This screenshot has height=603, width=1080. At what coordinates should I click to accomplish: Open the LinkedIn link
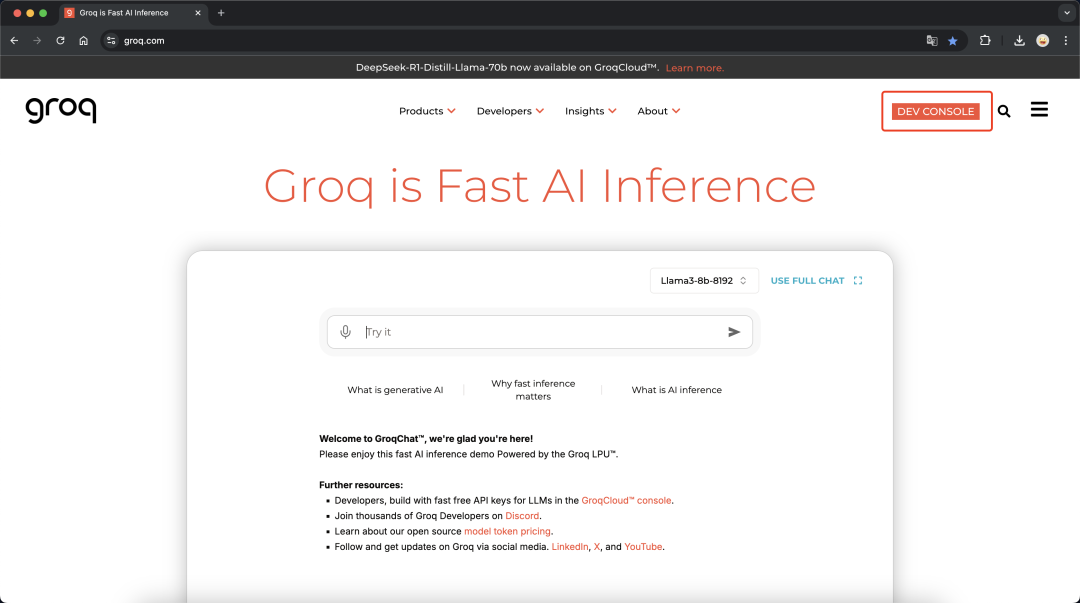point(570,546)
